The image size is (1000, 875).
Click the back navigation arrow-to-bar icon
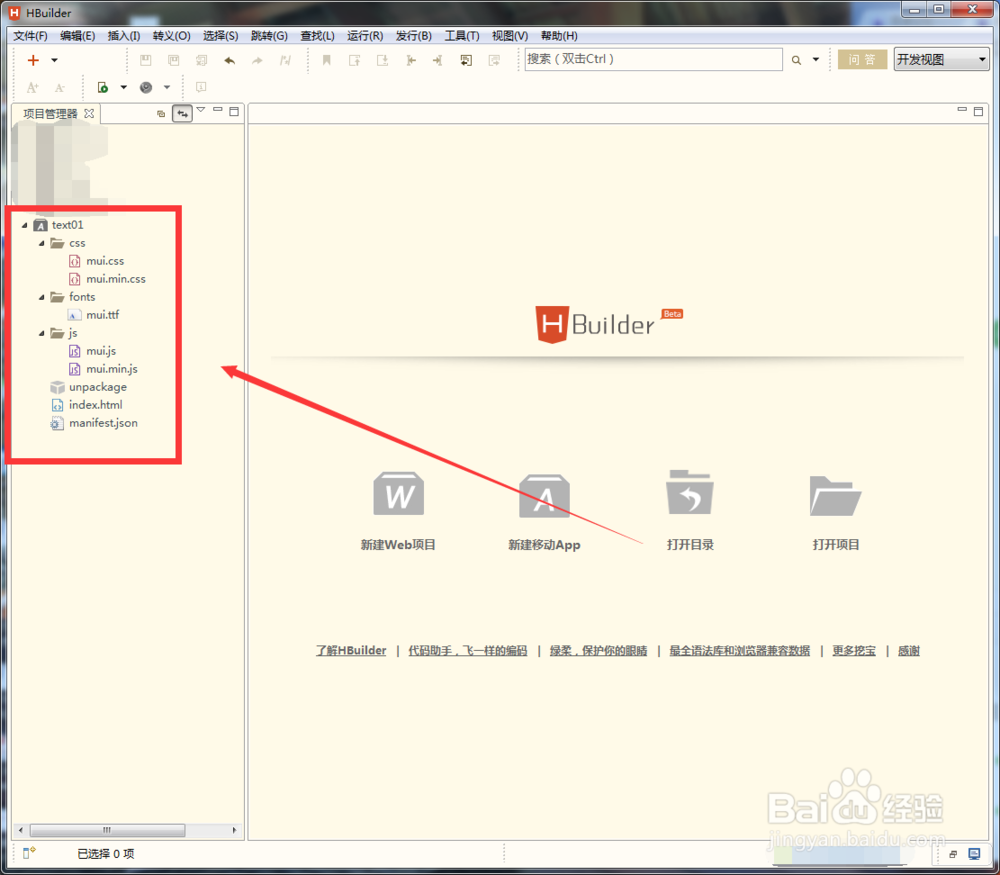411,60
